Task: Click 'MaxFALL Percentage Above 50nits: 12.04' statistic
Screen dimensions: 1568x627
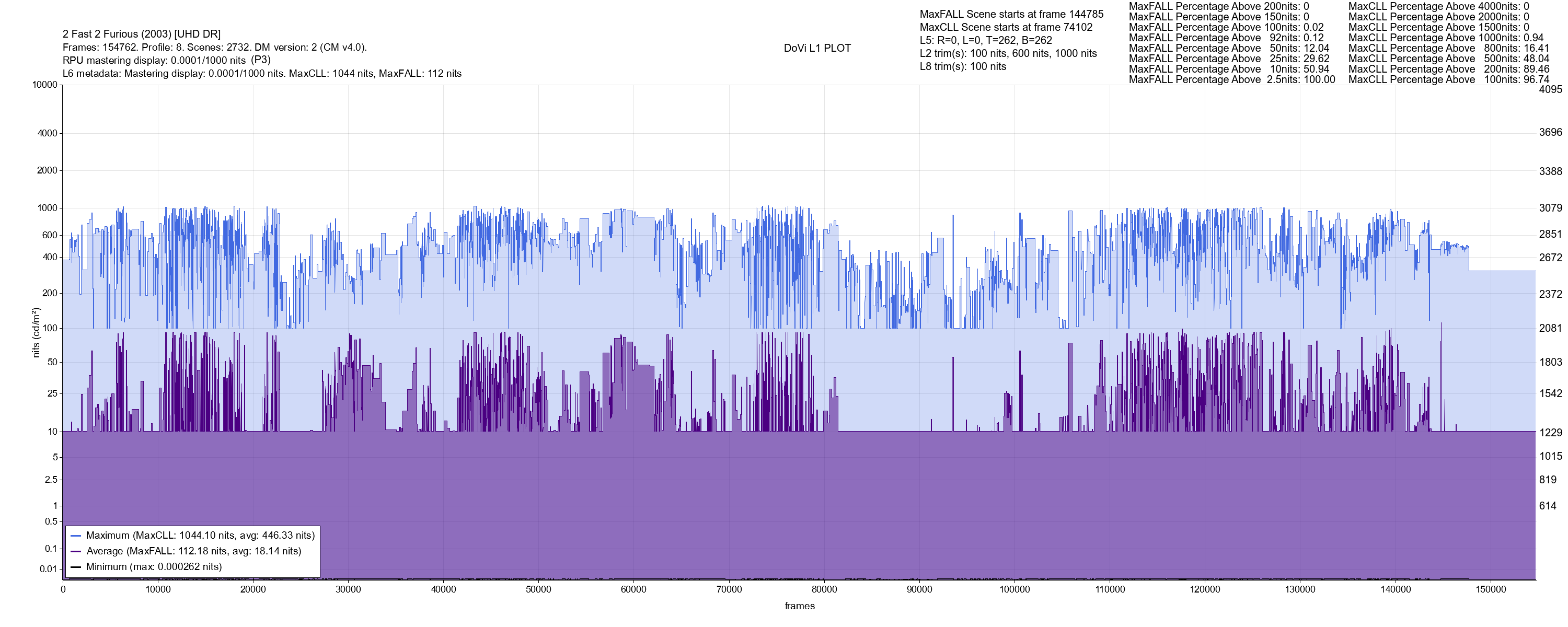Action: coord(1228,48)
